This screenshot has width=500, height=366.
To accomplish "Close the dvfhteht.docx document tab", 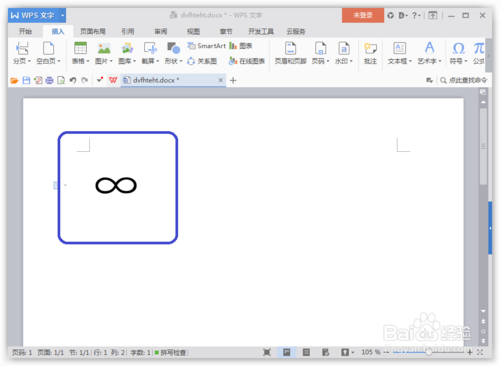I will click(220, 80).
